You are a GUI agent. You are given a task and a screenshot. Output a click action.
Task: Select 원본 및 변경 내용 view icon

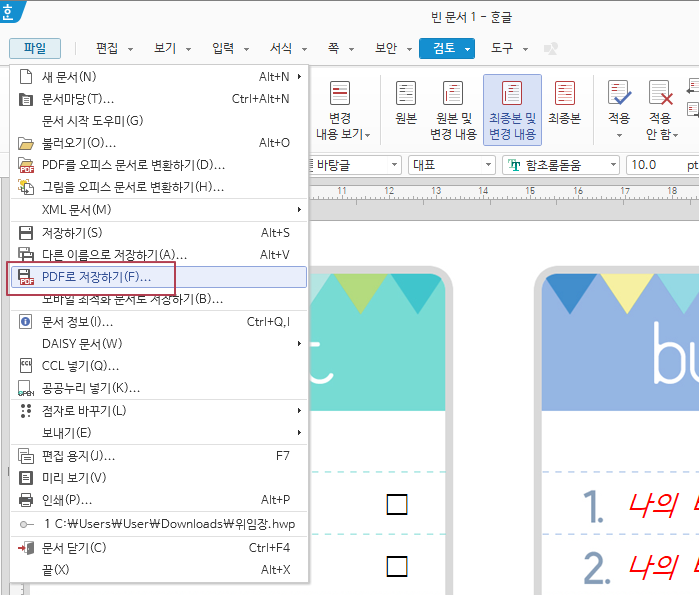[x=453, y=93]
